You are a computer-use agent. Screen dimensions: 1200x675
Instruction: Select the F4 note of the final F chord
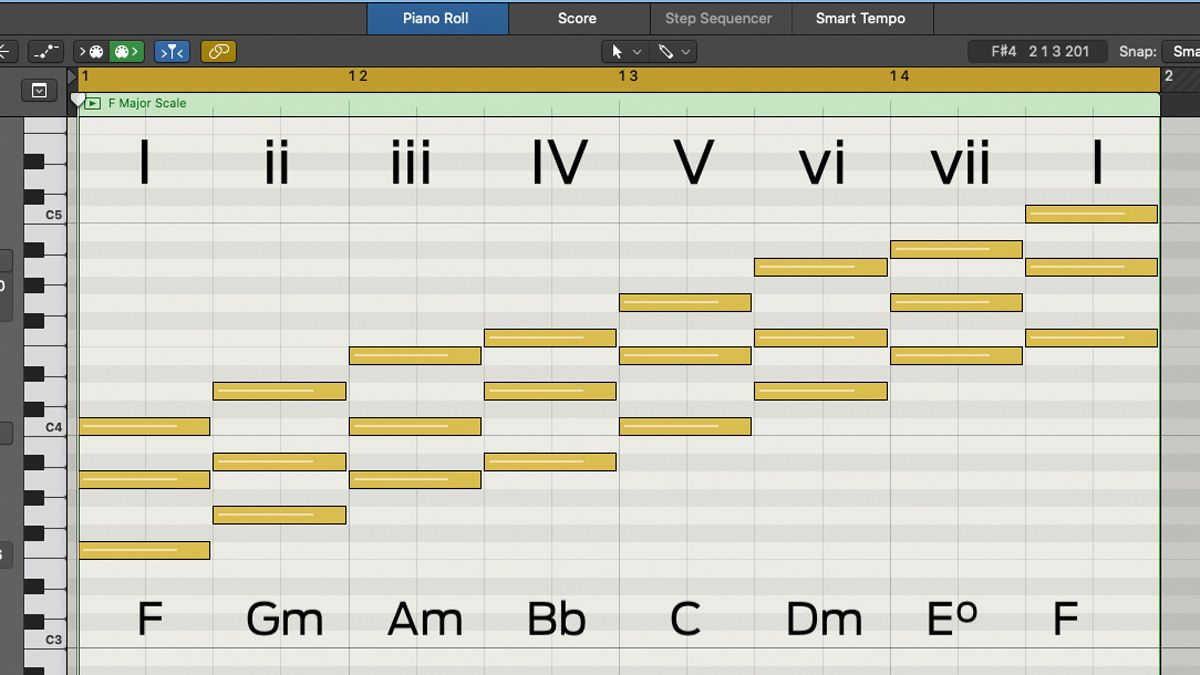1091,338
